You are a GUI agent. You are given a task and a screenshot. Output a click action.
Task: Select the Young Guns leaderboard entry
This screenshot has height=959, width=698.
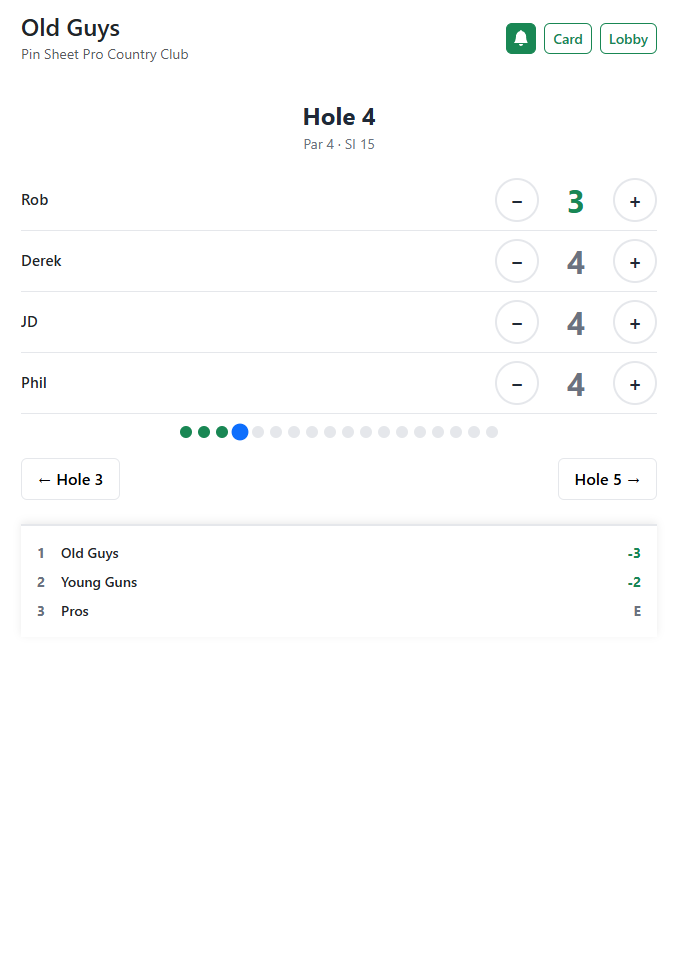pyautogui.click(x=339, y=582)
